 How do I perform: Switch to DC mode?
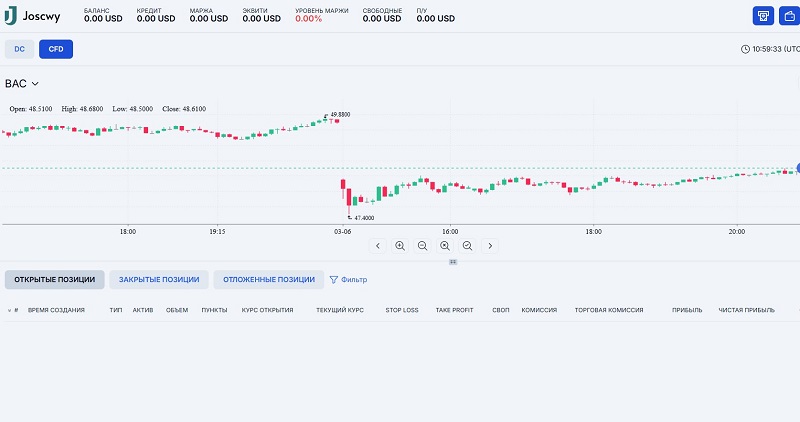(x=19, y=49)
